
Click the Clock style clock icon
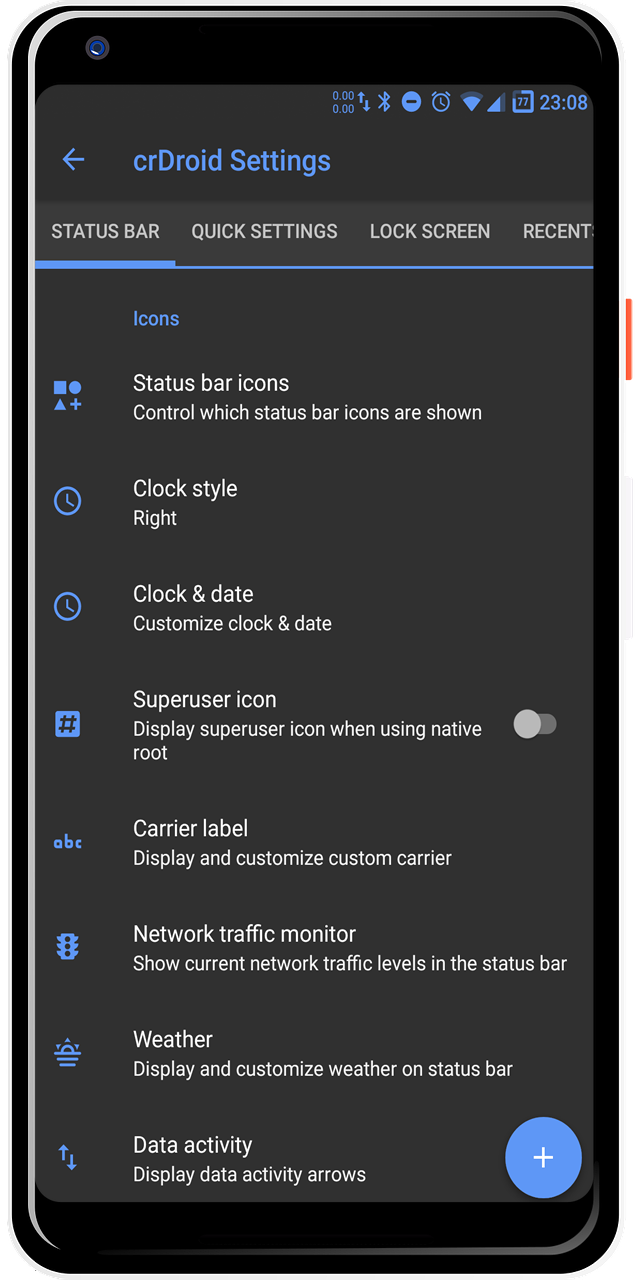point(67,501)
